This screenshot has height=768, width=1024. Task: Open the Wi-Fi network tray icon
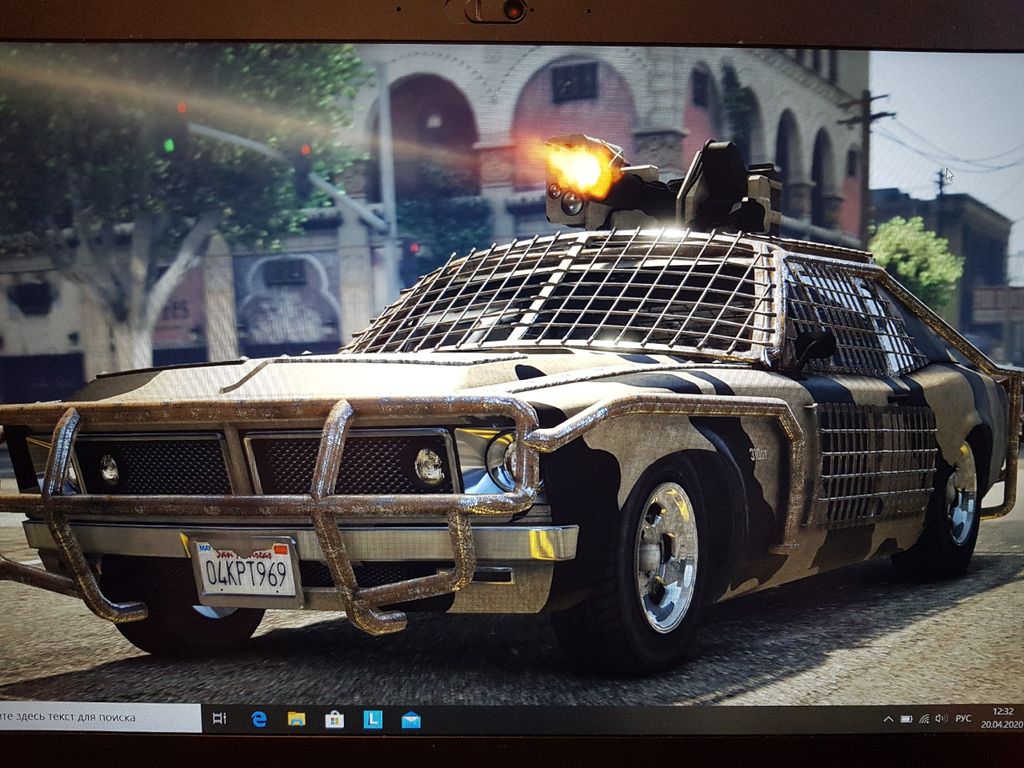(924, 718)
